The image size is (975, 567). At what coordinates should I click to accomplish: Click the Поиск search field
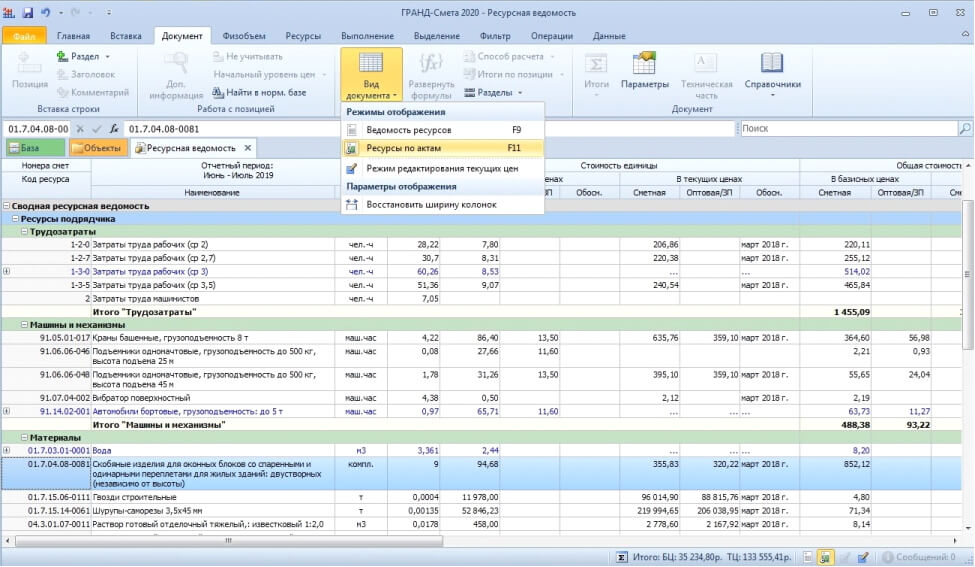pyautogui.click(x=848, y=129)
